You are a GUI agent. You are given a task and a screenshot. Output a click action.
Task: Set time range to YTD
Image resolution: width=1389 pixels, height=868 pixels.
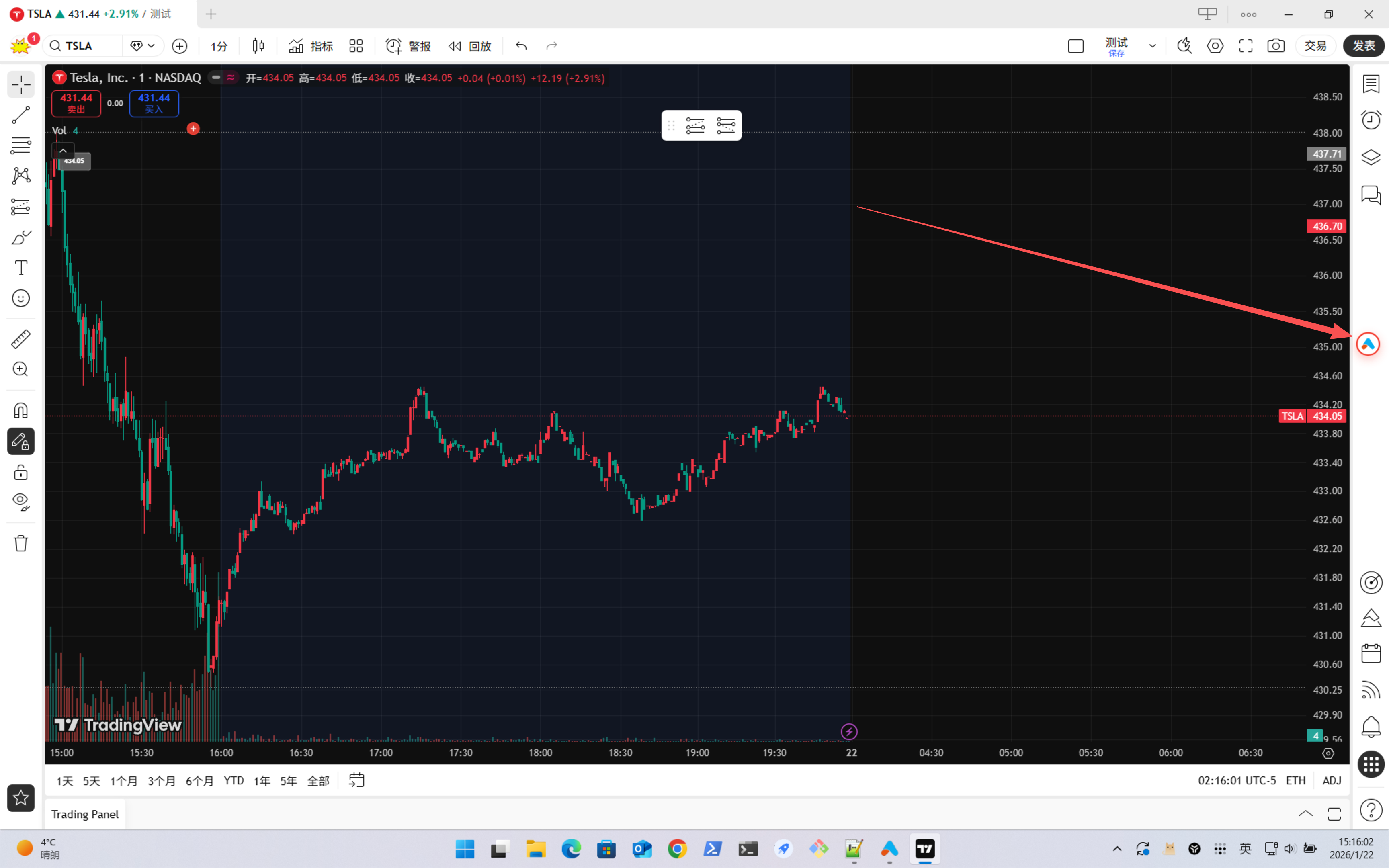point(234,781)
